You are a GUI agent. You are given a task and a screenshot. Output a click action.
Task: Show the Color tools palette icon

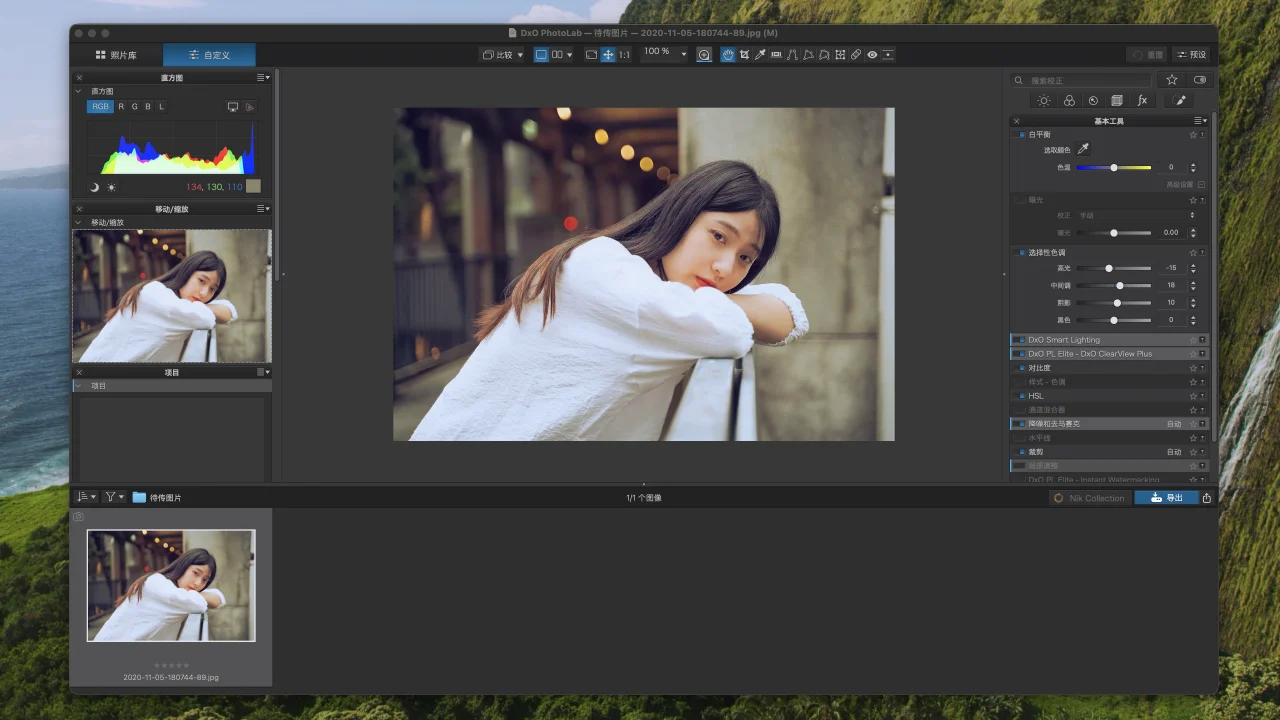[1069, 101]
